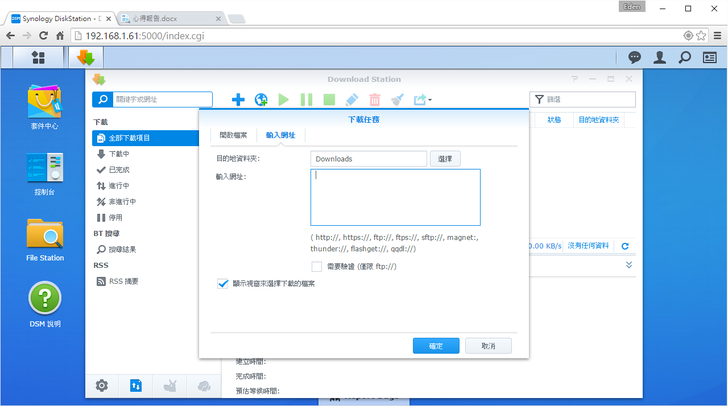Select the Completed sidebar item
Viewport: 728px width, 406px height.
point(146,170)
